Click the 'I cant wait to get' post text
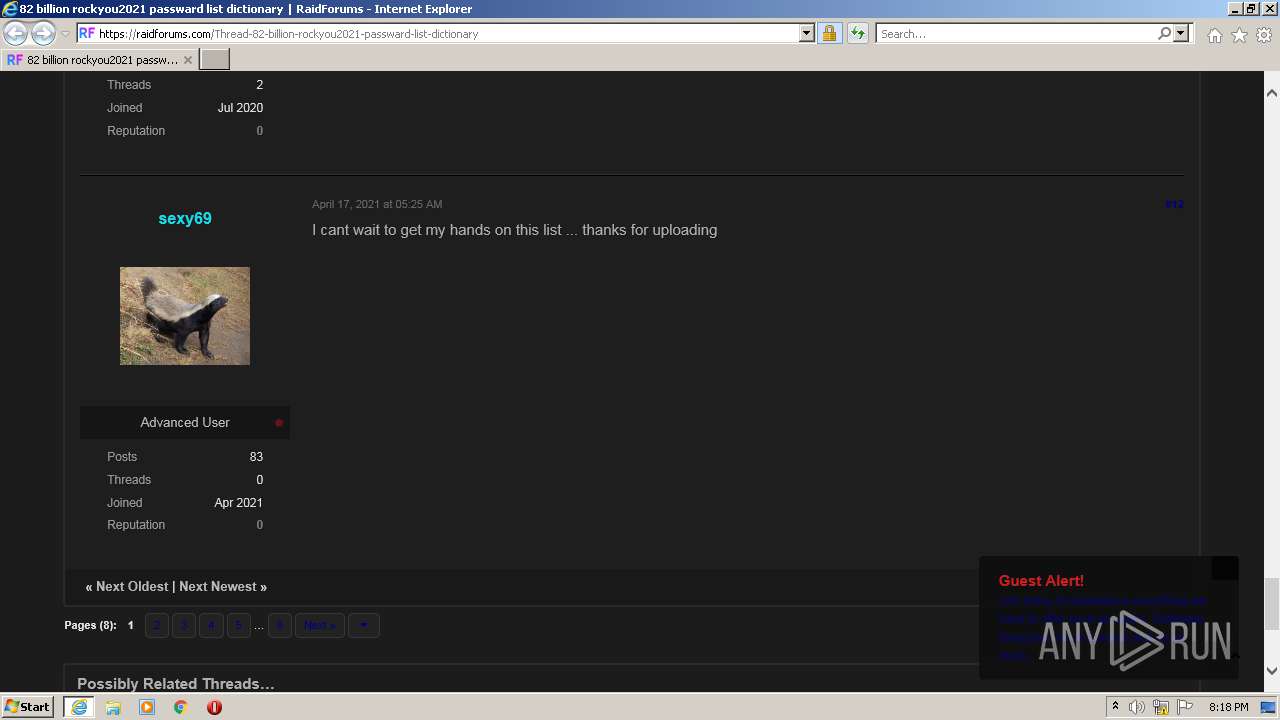 pyautogui.click(x=515, y=230)
